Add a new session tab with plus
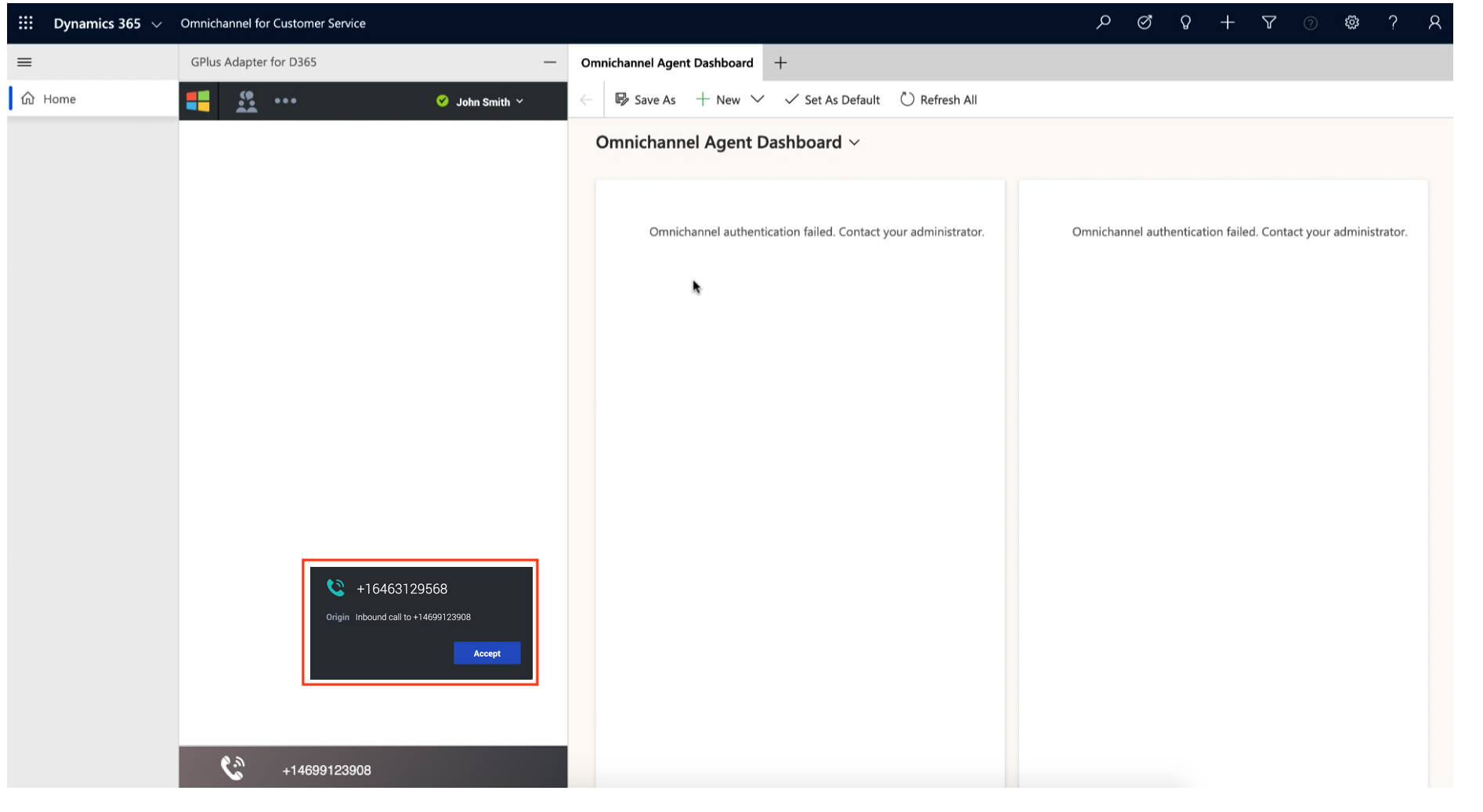Image resolution: width=1483 pixels, height=812 pixels. point(780,63)
